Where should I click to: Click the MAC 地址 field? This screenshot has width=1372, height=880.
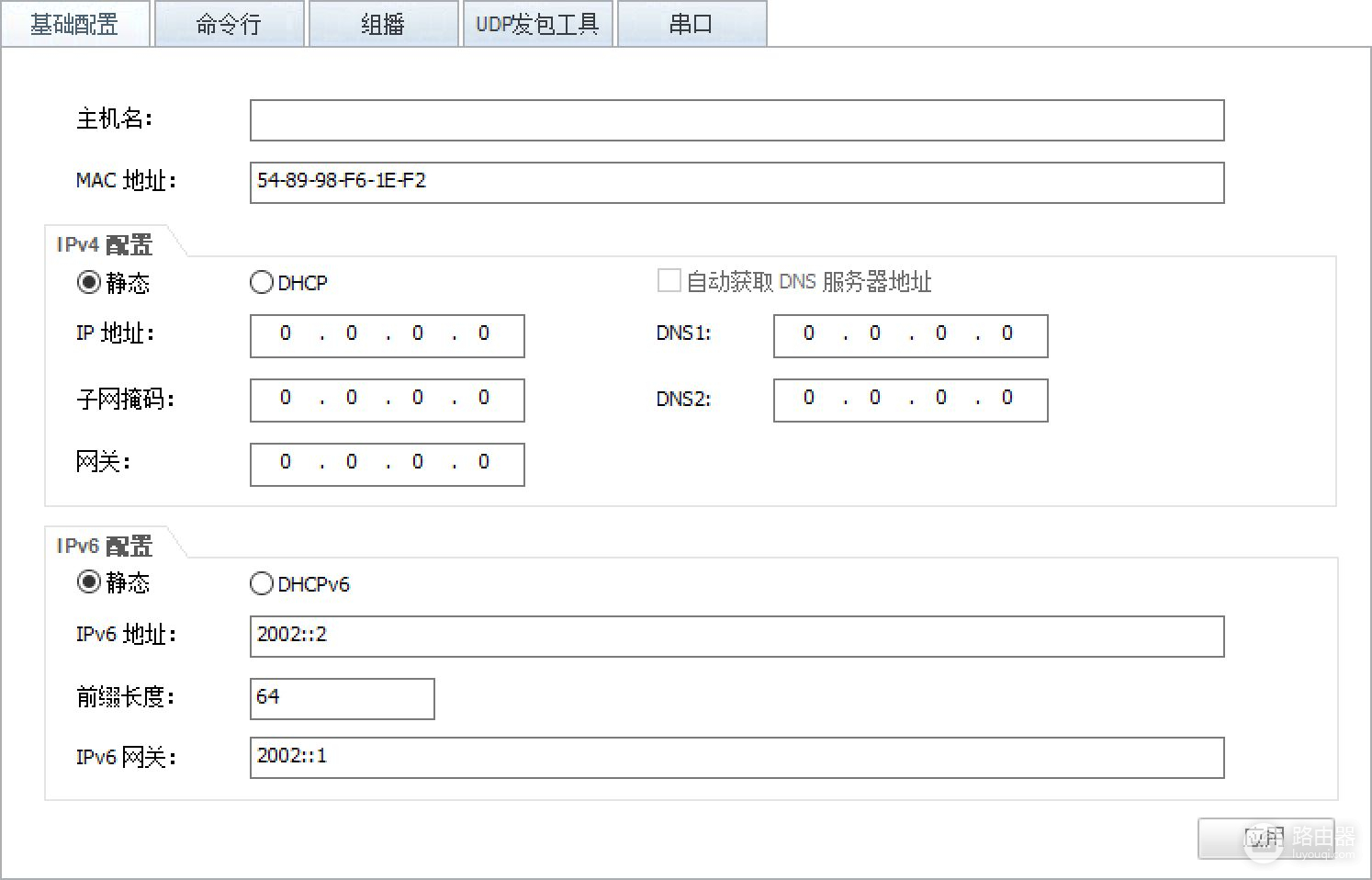[x=737, y=182]
